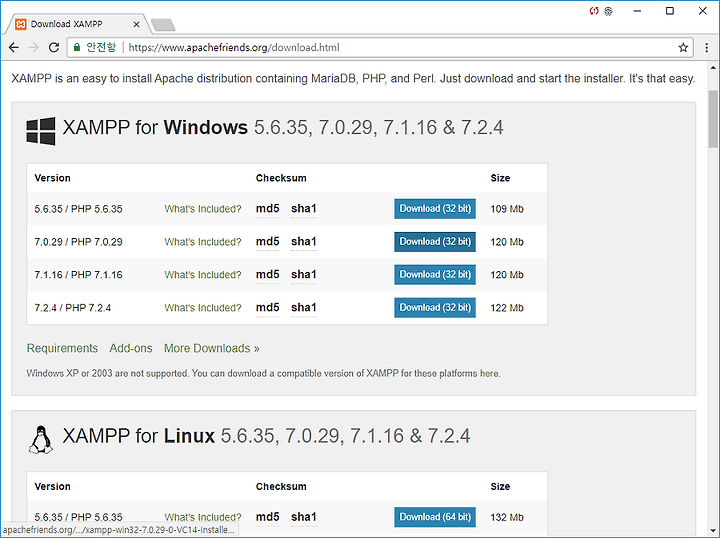The image size is (720, 538).
Task: Click the vertical scrollbar thumb
Action: 713,119
